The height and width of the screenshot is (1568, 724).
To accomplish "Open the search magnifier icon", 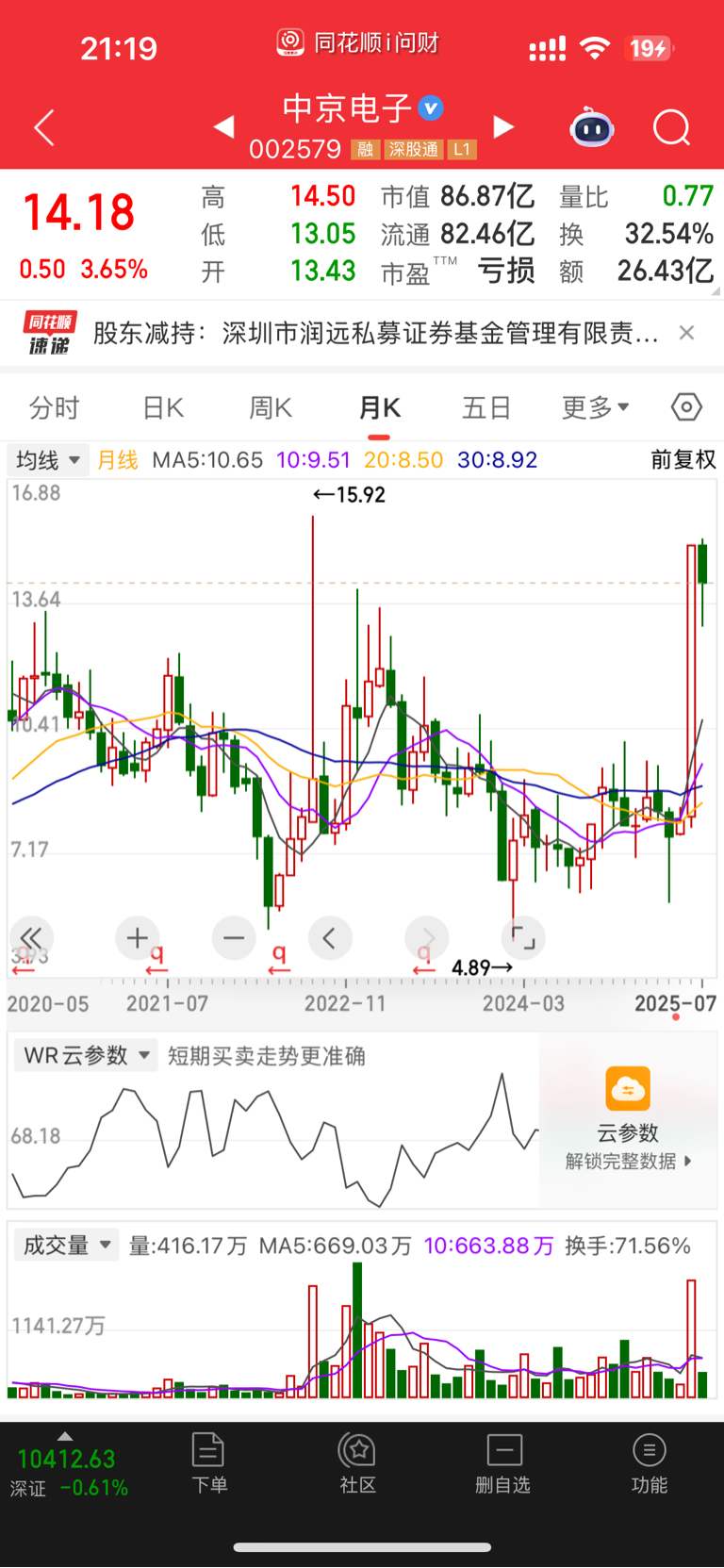I will (672, 127).
